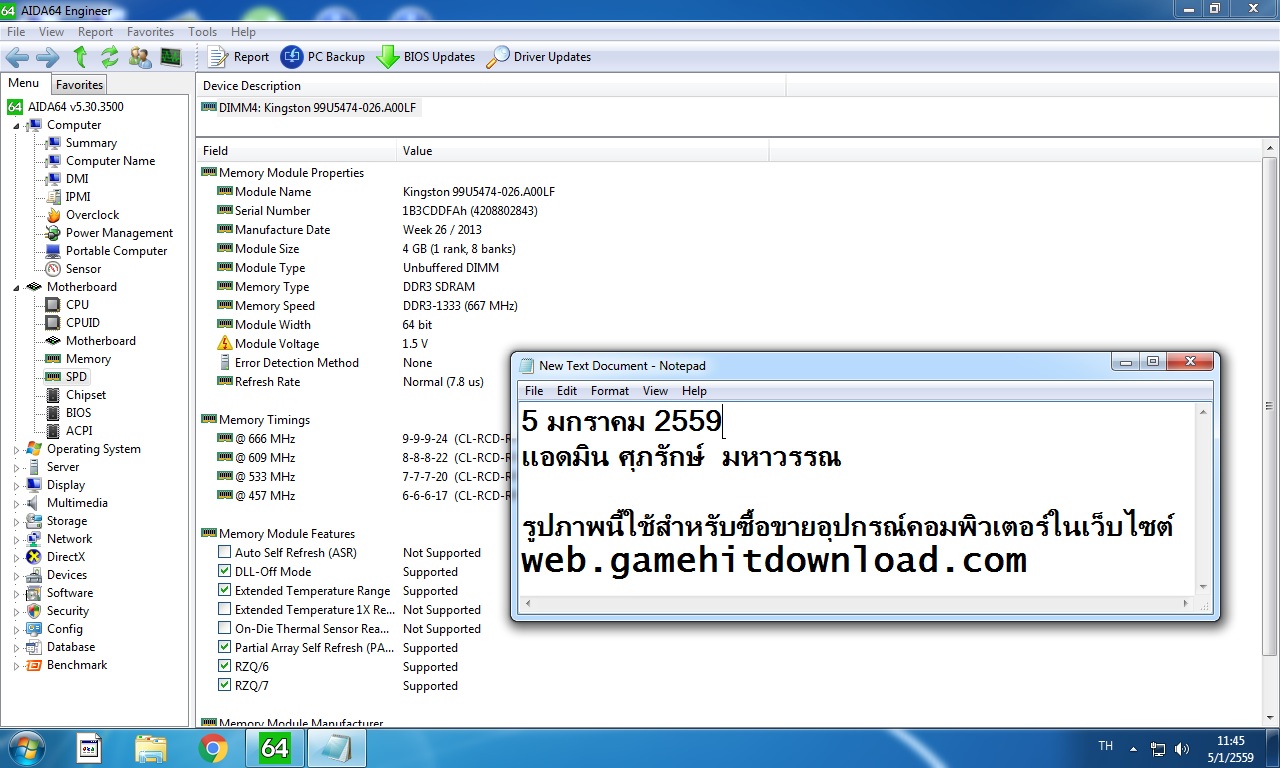Screen dimensions: 1280x768
Task: Open Windows Explorer from the taskbar
Action: tap(151, 748)
